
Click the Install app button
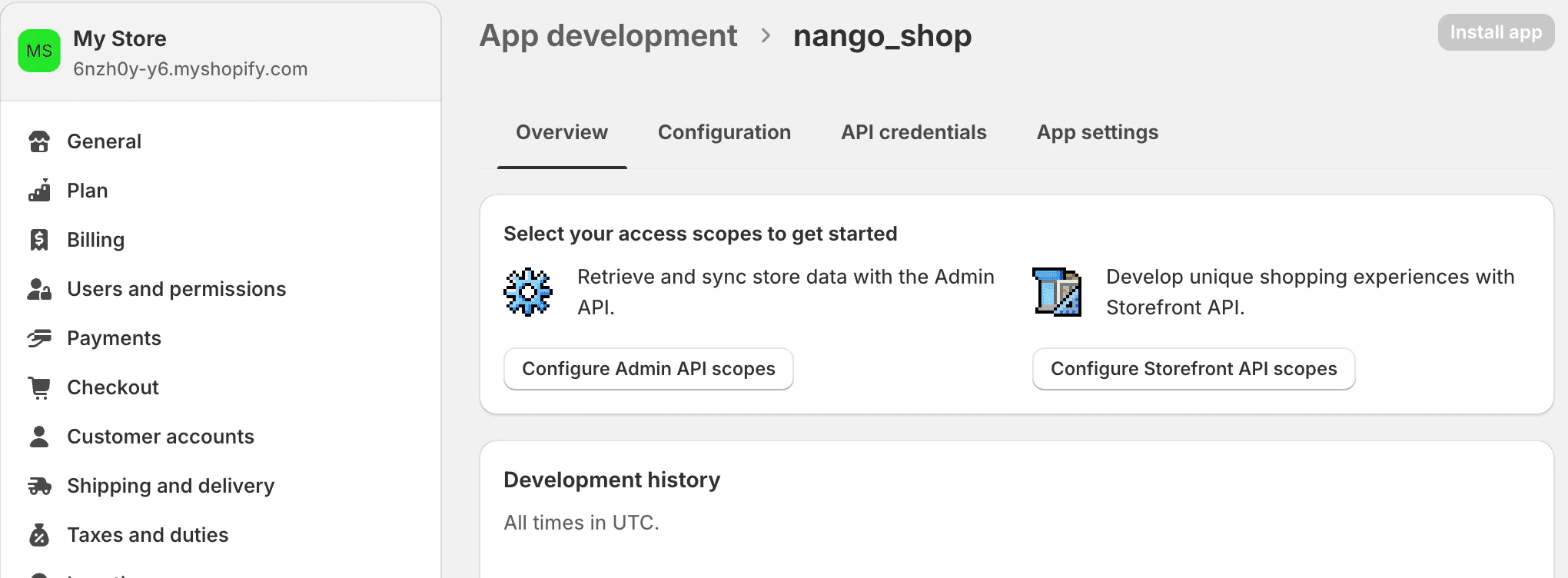1495,32
